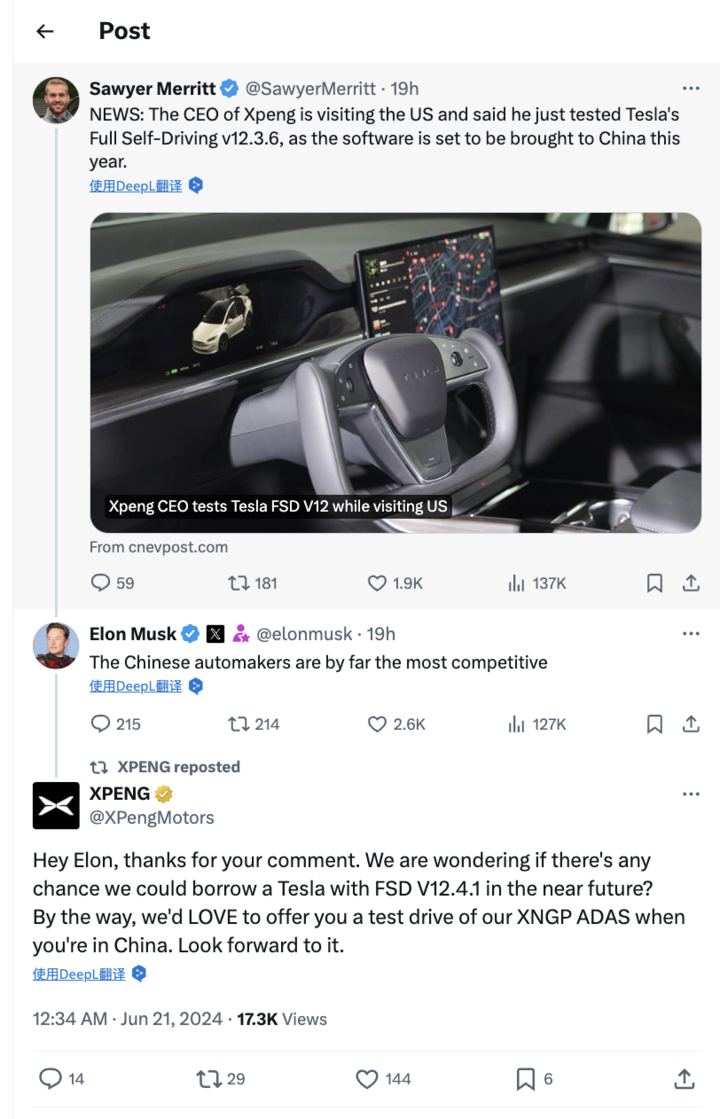This screenshot has width=720, height=1119.
Task: Translate Sawyer's post with DeepL link
Action: 136,186
